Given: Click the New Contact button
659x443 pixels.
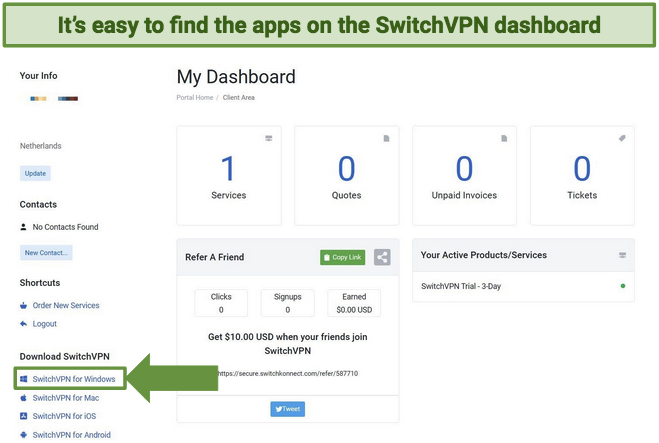Looking at the screenshot, I should click(46, 253).
